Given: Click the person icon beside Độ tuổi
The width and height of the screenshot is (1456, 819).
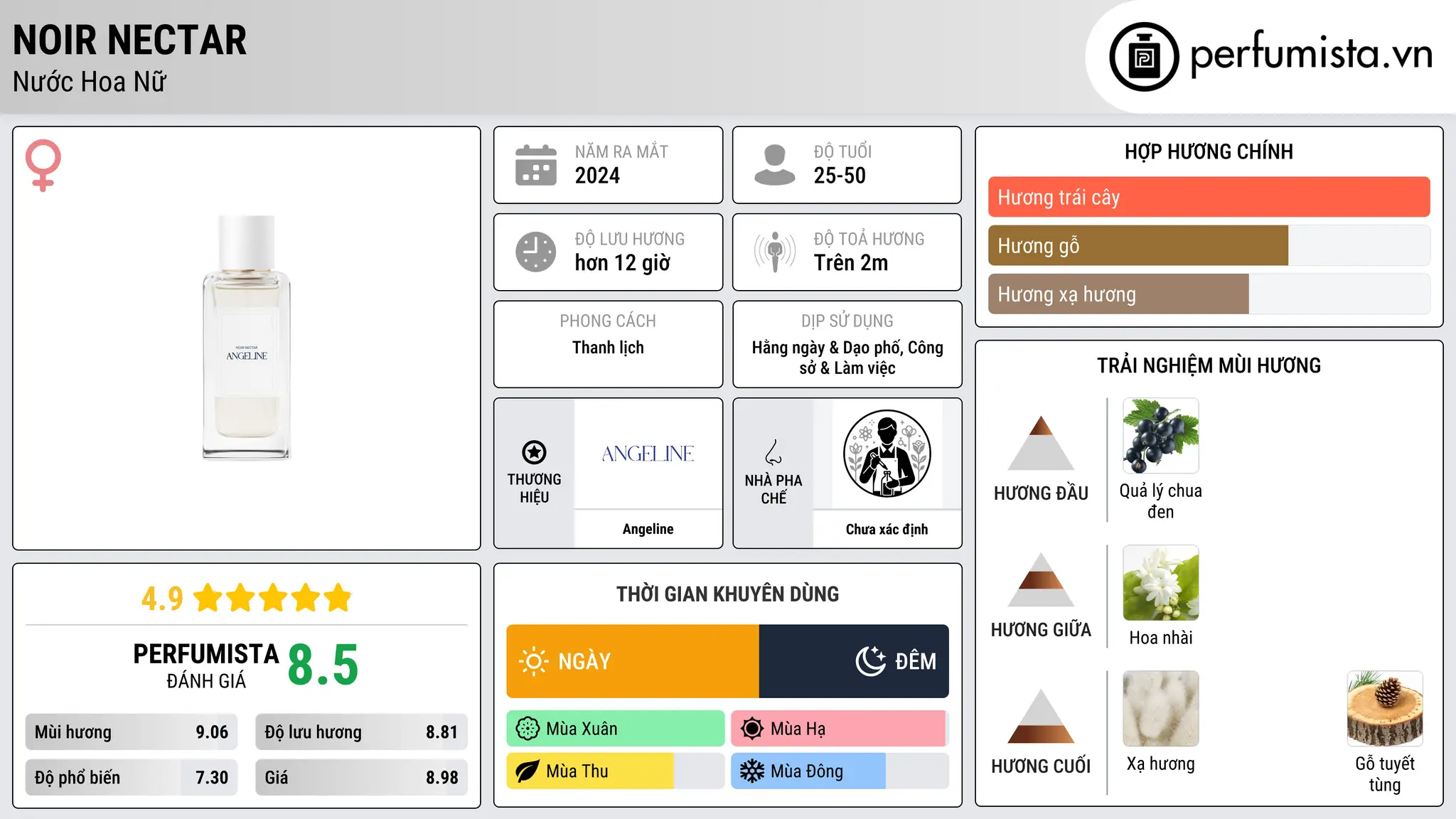Looking at the screenshot, I should [774, 165].
